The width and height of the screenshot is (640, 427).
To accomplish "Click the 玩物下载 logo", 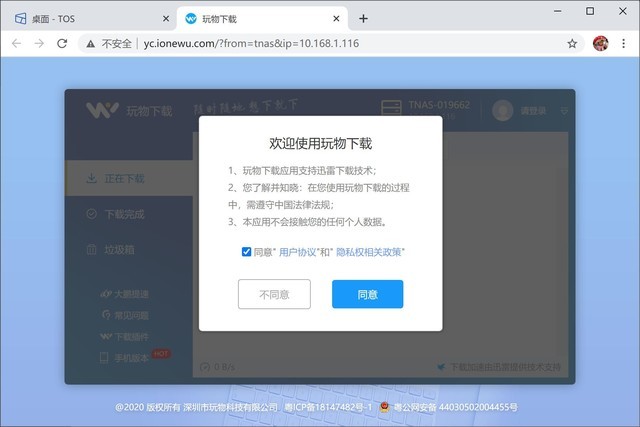I will pos(129,110).
